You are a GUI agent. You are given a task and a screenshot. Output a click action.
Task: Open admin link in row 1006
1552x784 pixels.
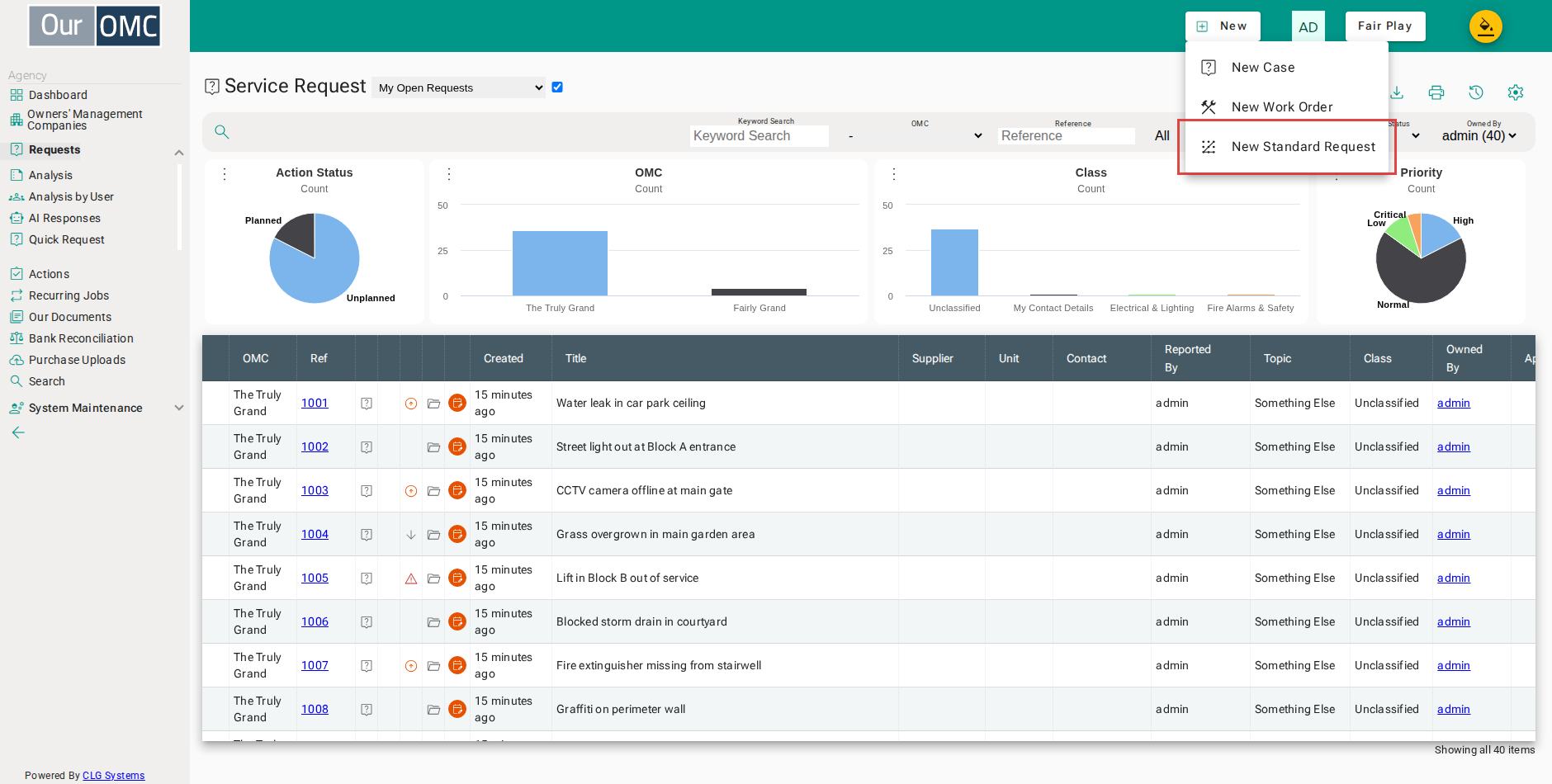[1454, 622]
